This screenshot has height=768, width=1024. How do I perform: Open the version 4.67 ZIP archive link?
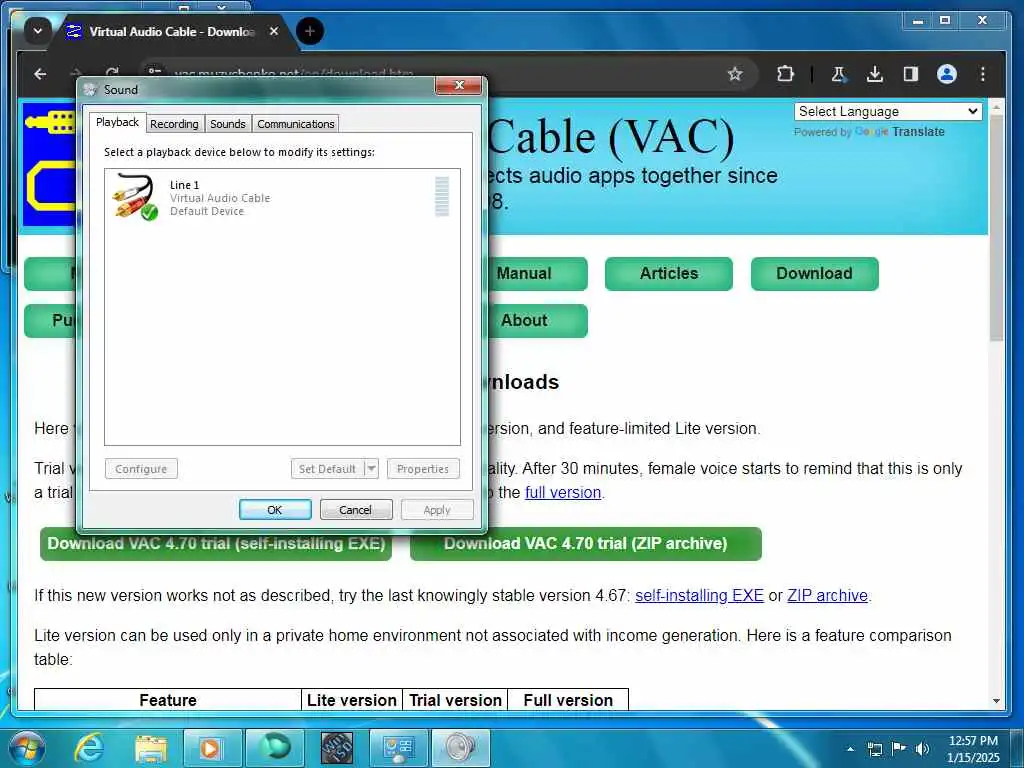pos(827,596)
